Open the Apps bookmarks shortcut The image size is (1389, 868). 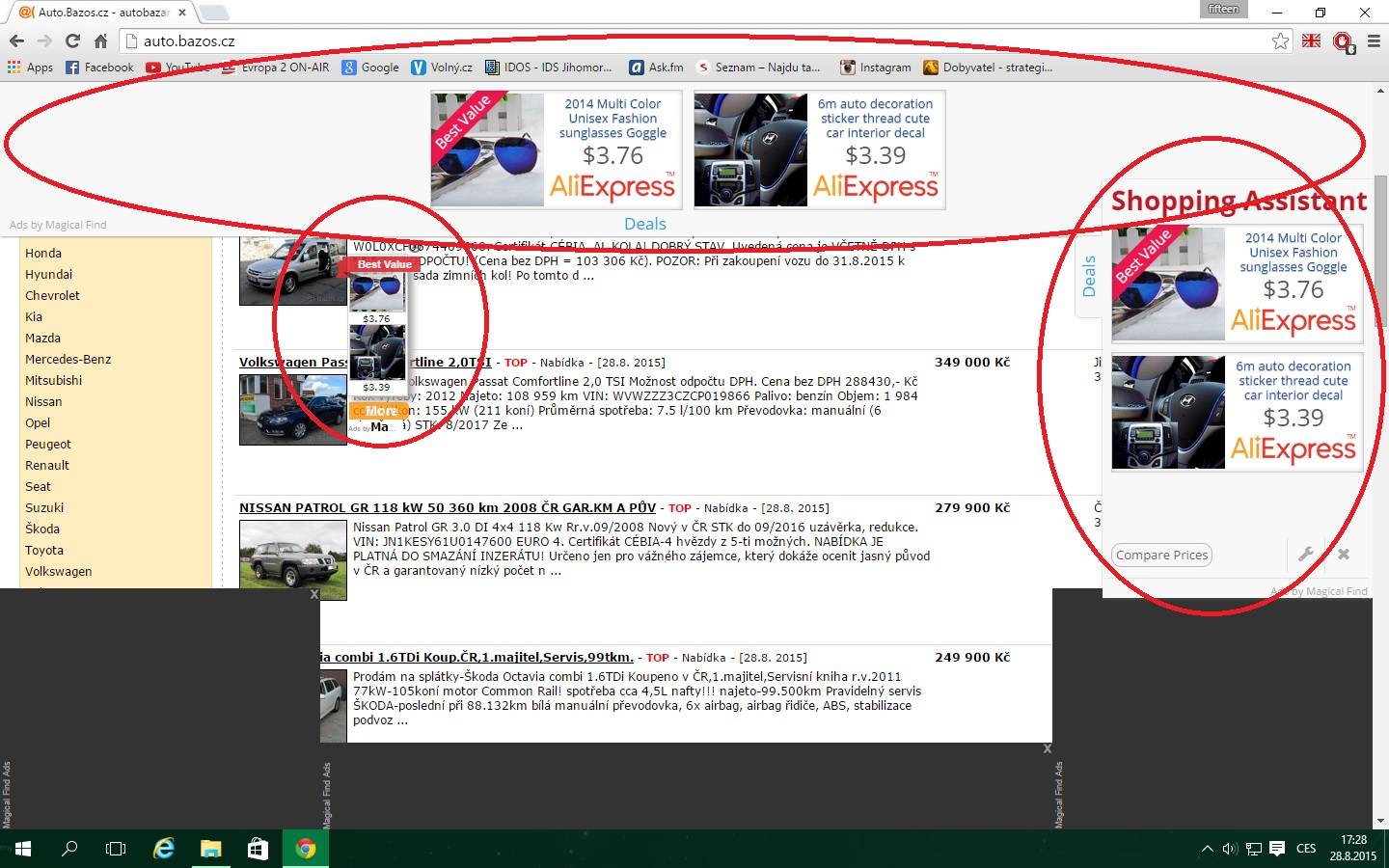[30, 68]
